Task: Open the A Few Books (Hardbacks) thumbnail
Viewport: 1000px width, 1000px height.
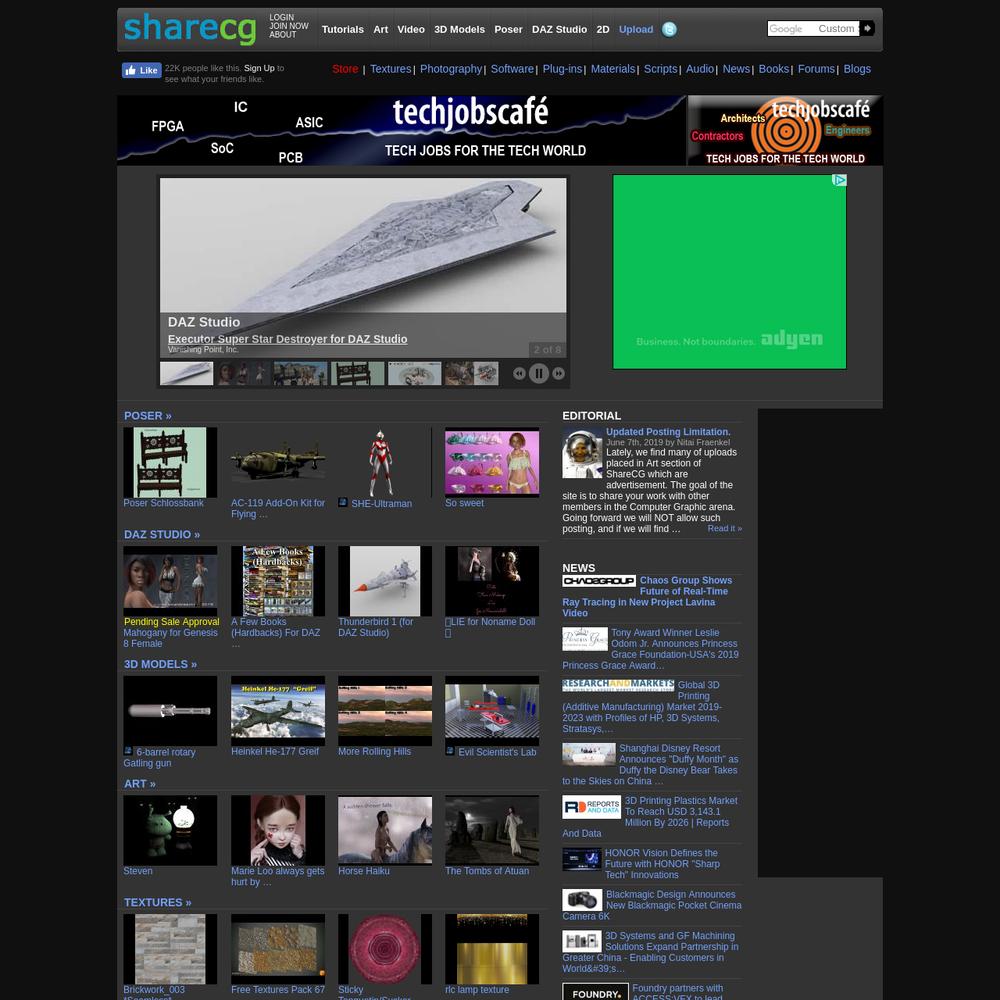Action: click(x=278, y=581)
